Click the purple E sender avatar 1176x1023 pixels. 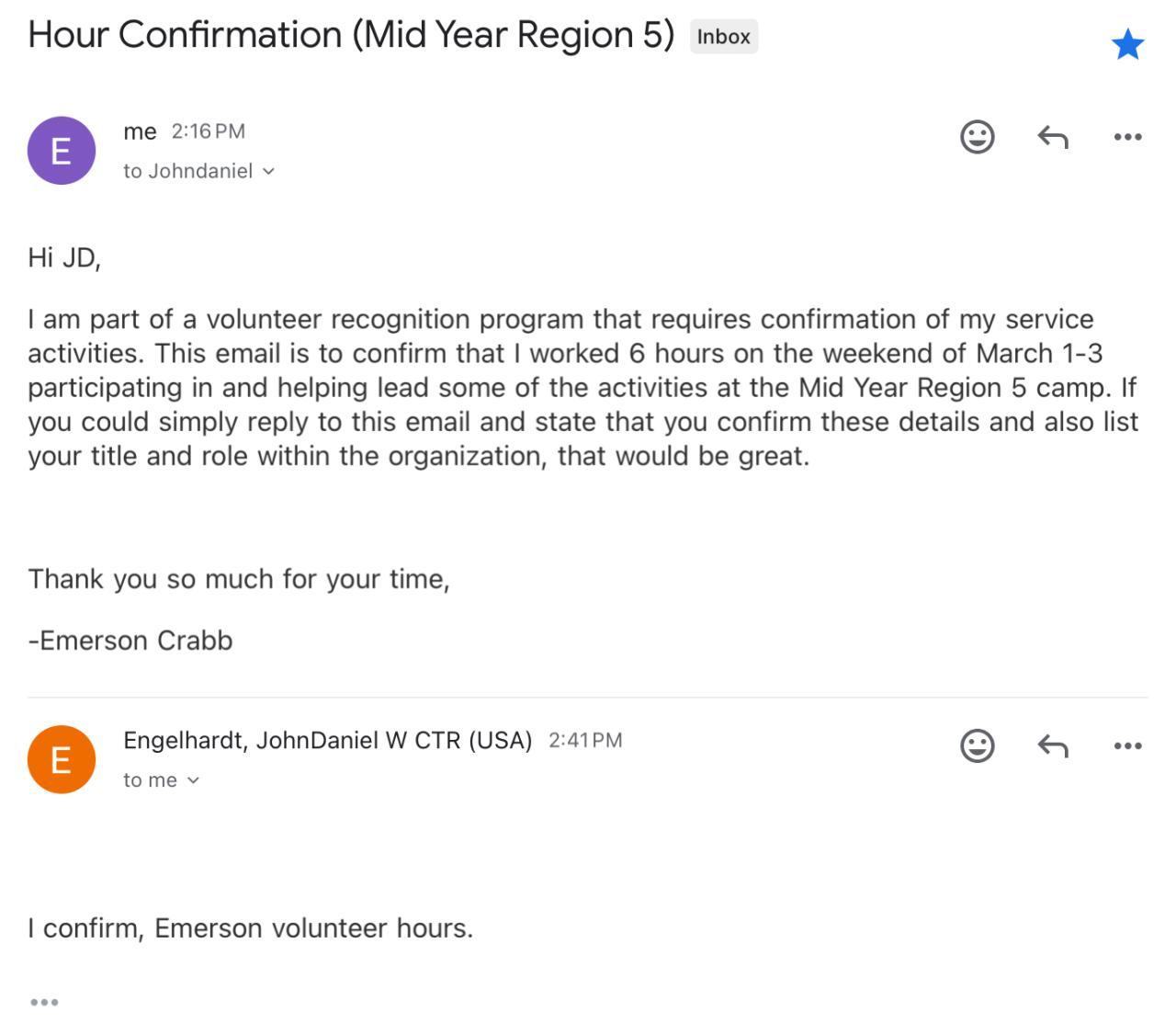pyautogui.click(x=62, y=151)
